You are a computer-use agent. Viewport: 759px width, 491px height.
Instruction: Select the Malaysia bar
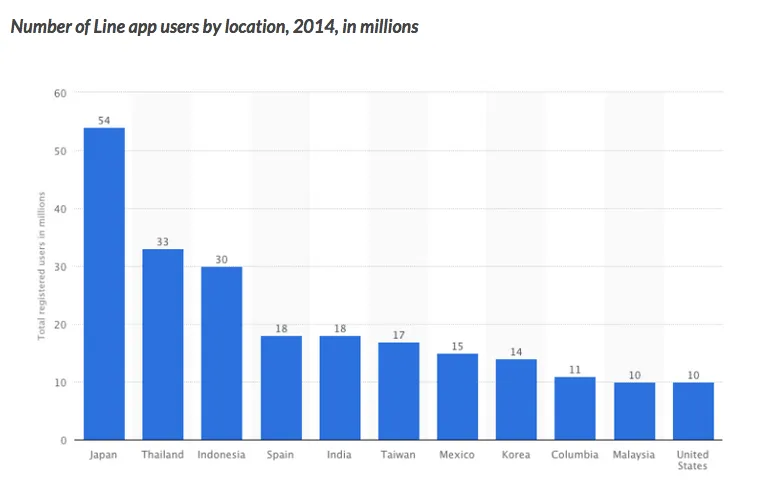click(635, 411)
